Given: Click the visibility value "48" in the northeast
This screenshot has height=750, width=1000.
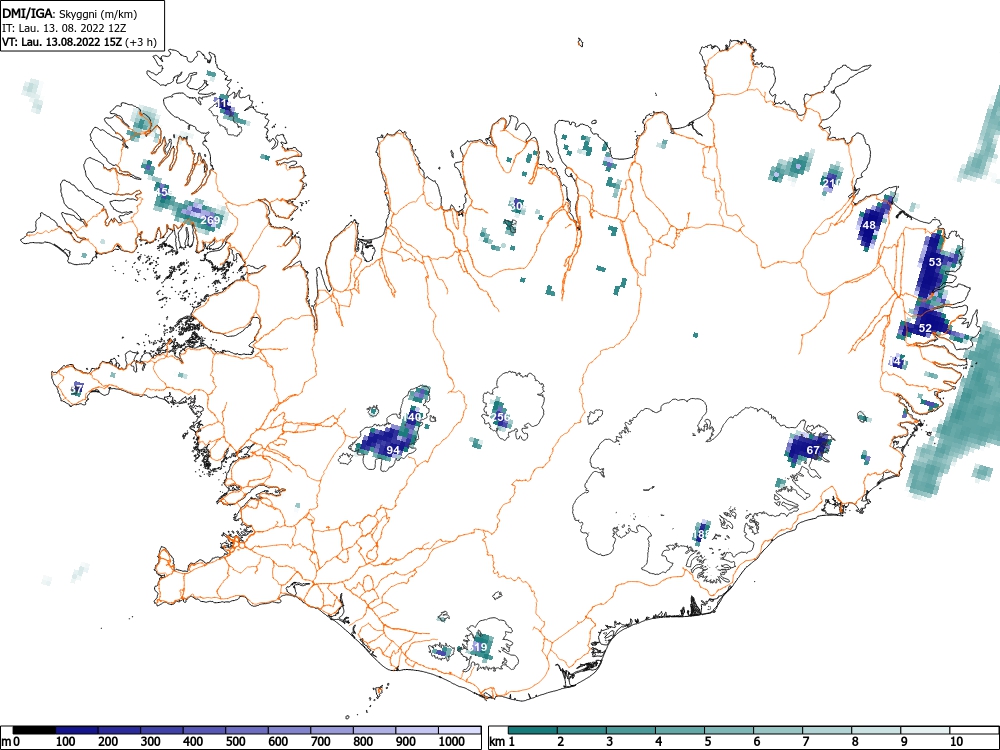Looking at the screenshot, I should tap(869, 225).
